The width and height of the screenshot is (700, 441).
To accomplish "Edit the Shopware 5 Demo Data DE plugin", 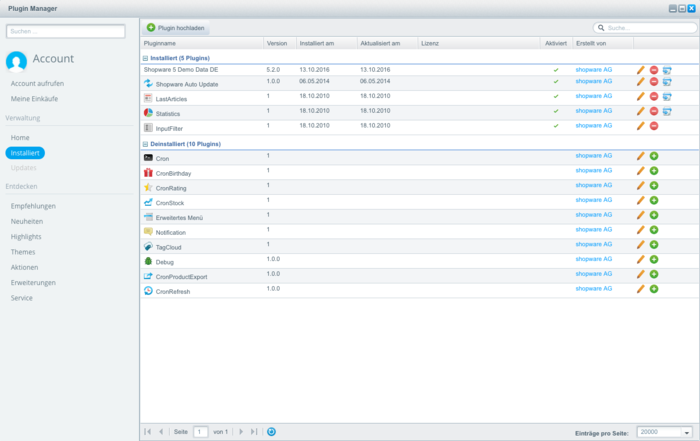I will [x=641, y=70].
